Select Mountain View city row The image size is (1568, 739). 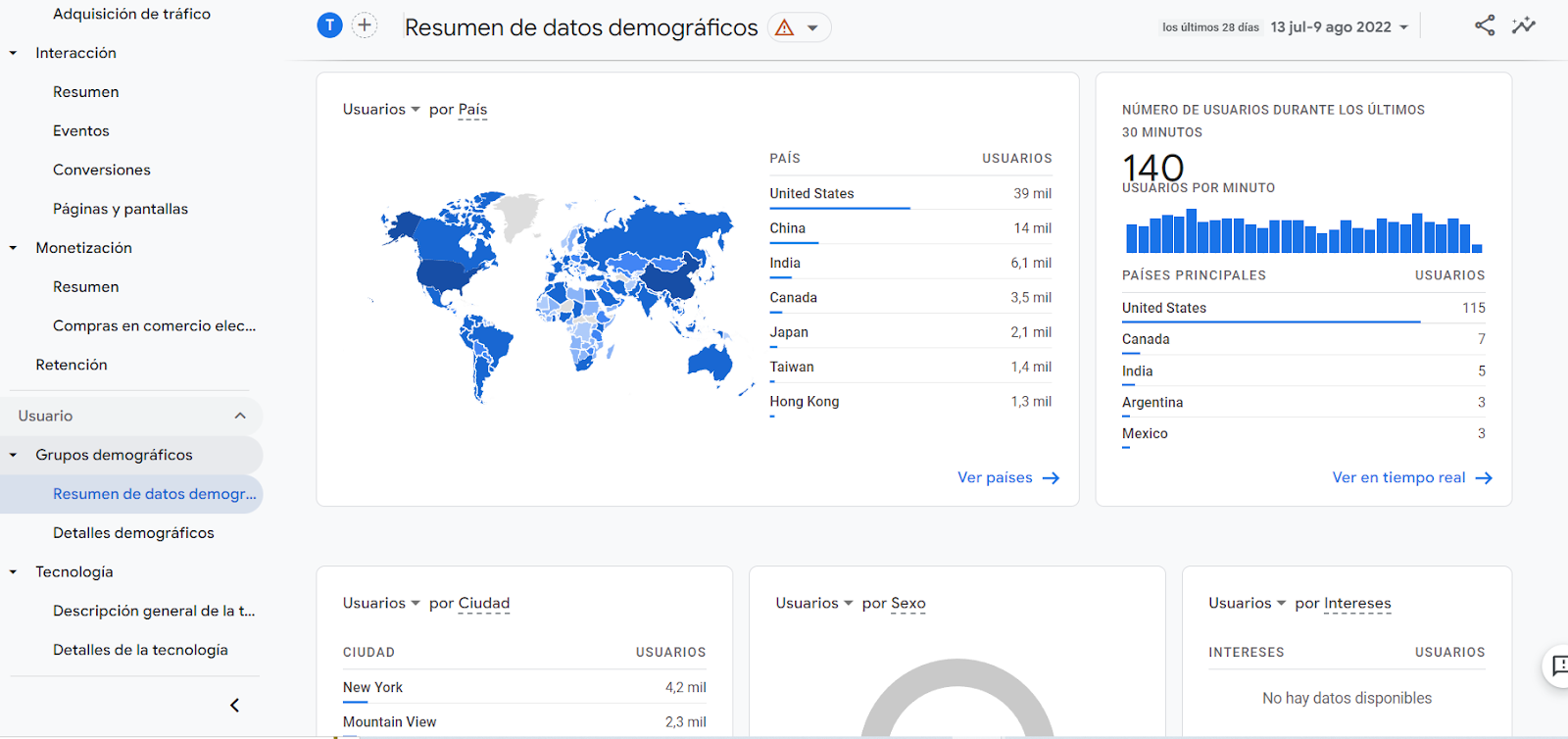point(524,721)
